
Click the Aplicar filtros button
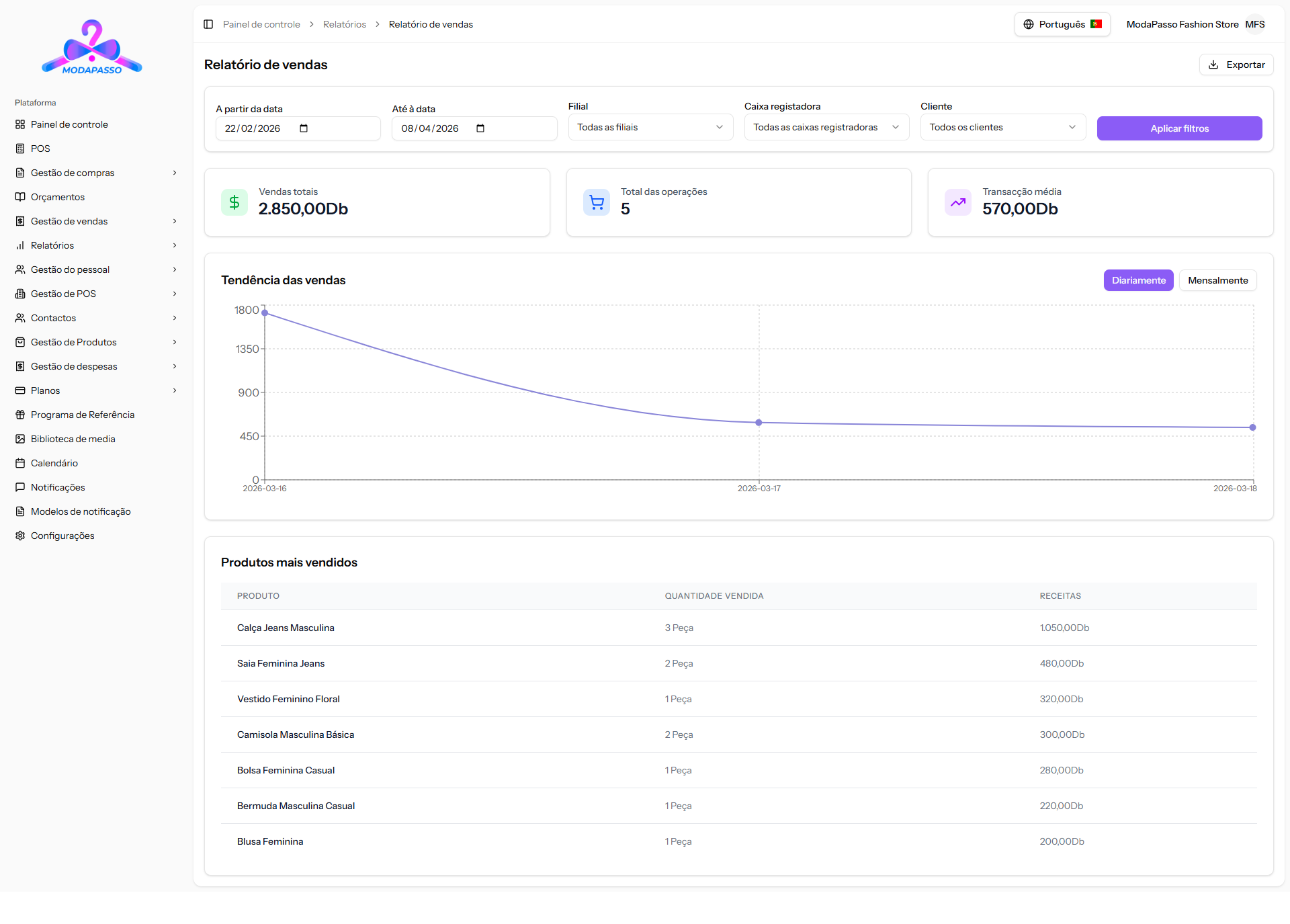(x=1179, y=128)
